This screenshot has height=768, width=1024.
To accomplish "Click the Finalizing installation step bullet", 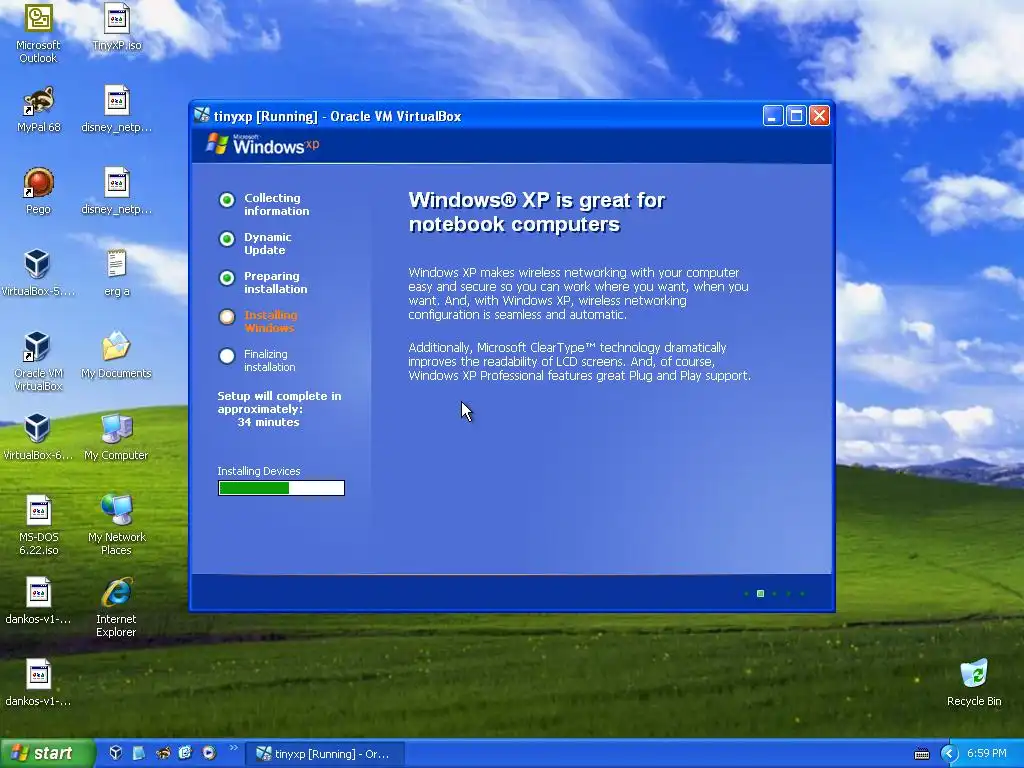I will pos(227,356).
